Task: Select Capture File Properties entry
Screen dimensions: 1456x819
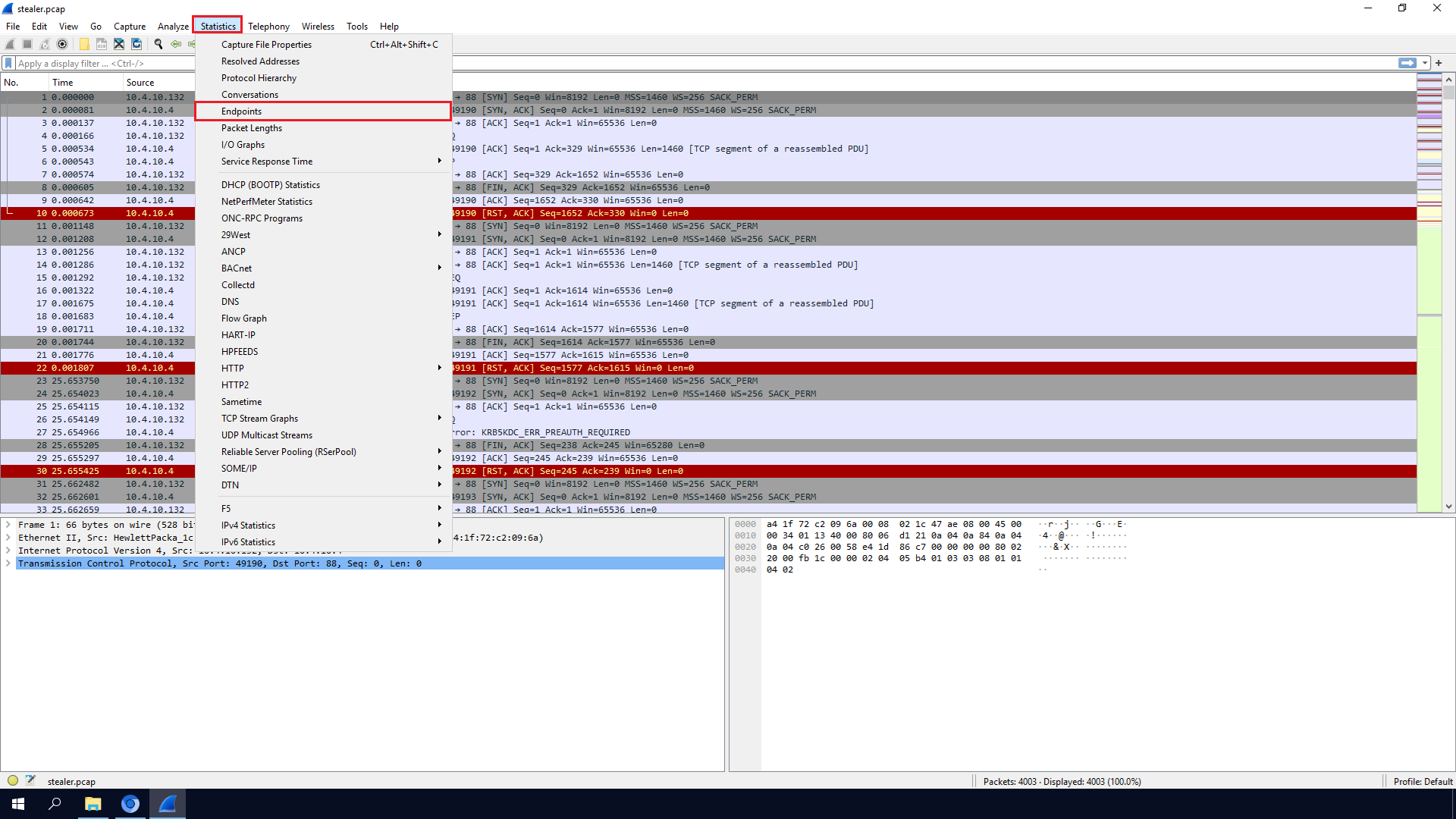Action: [324, 45]
